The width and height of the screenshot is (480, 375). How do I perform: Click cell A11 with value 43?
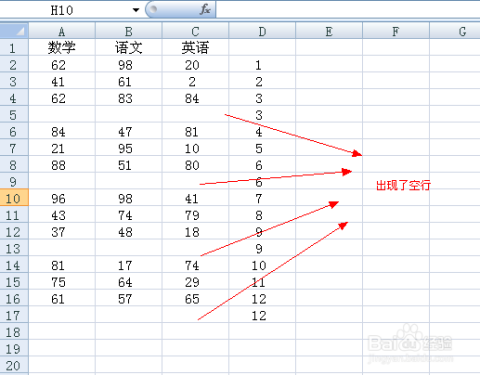tap(62, 215)
